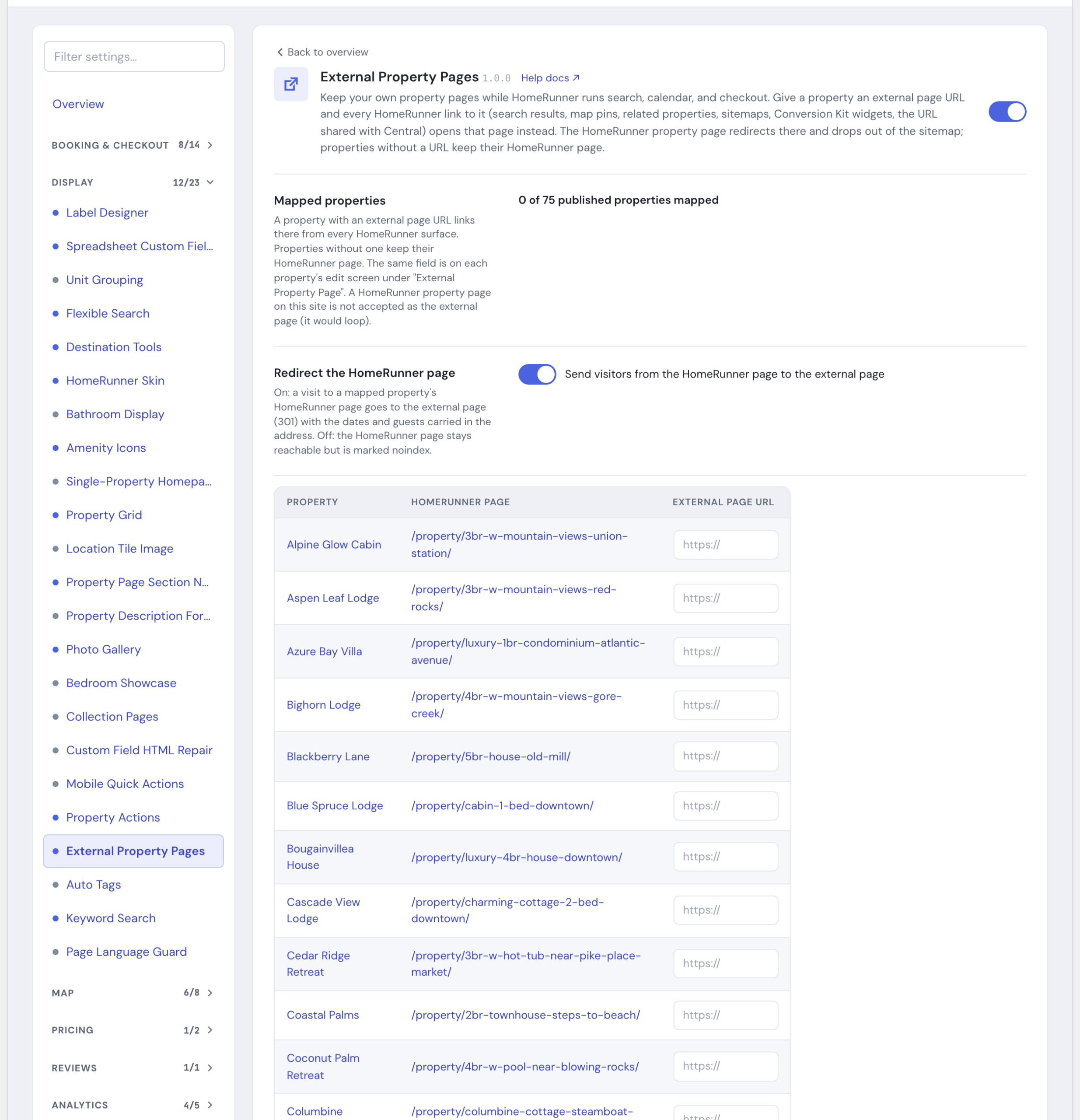The height and width of the screenshot is (1120, 1080).
Task: Open Page Language Guard settings
Action: point(126,952)
